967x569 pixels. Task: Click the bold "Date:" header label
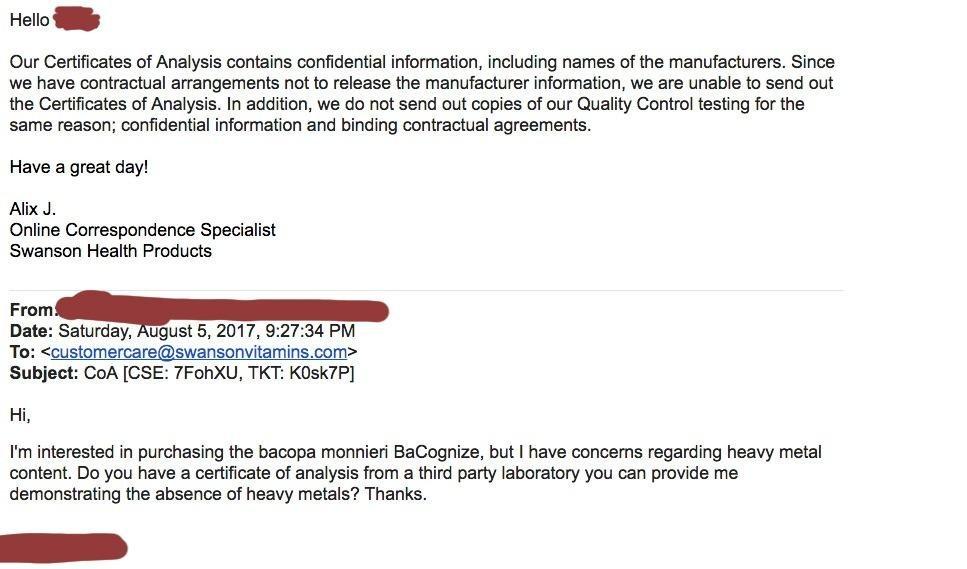click(x=32, y=331)
